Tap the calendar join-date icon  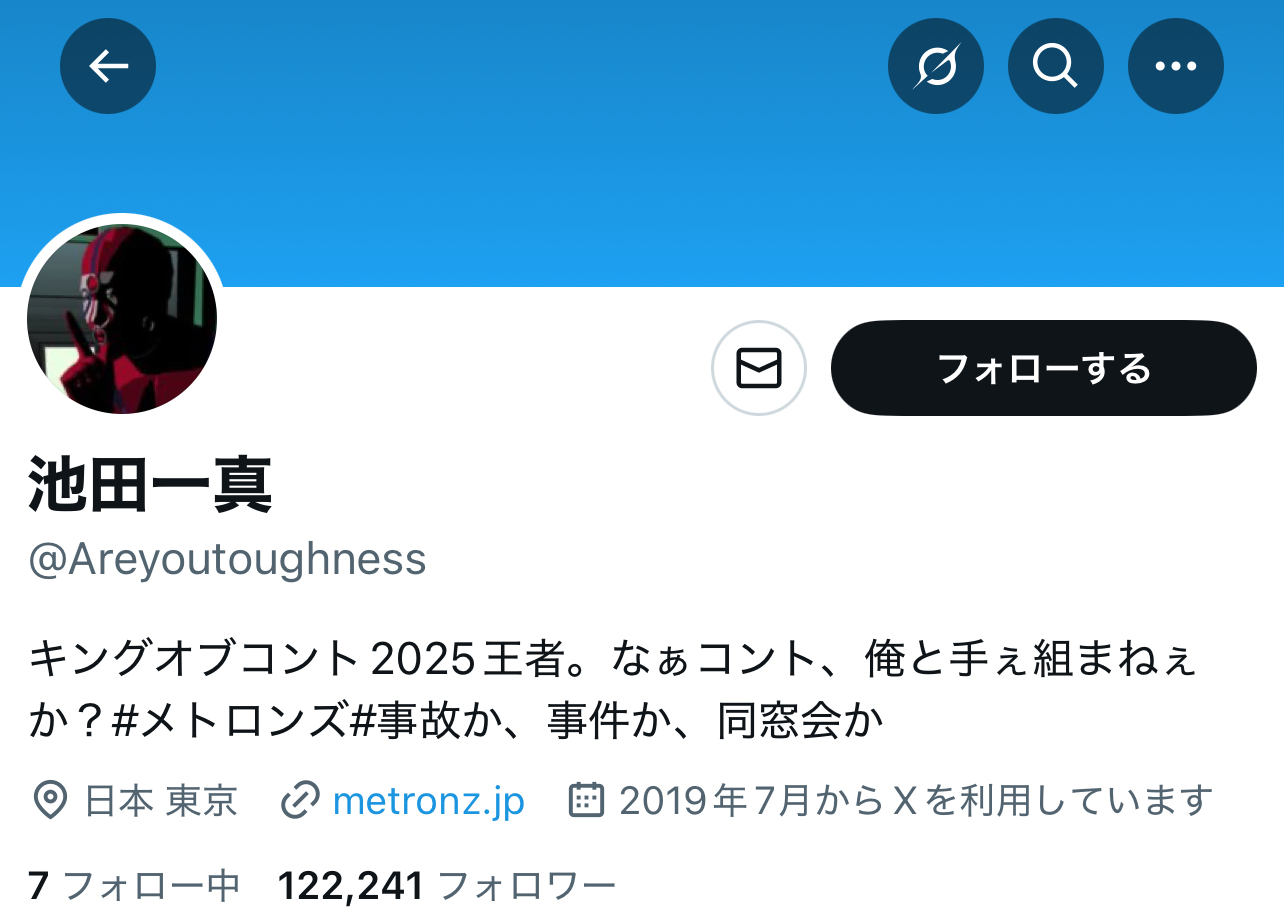click(586, 800)
